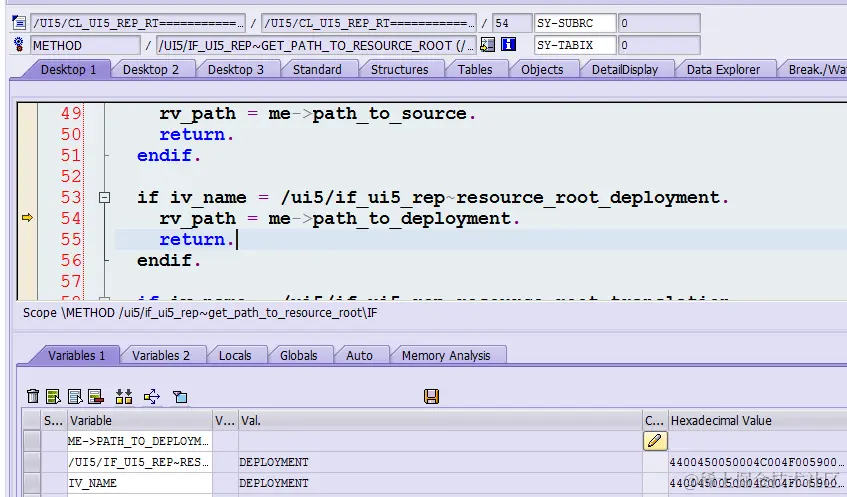
Task: Click the GET_PATH_TO_RESOURCE_ROOT method name field
Action: click(x=317, y=45)
